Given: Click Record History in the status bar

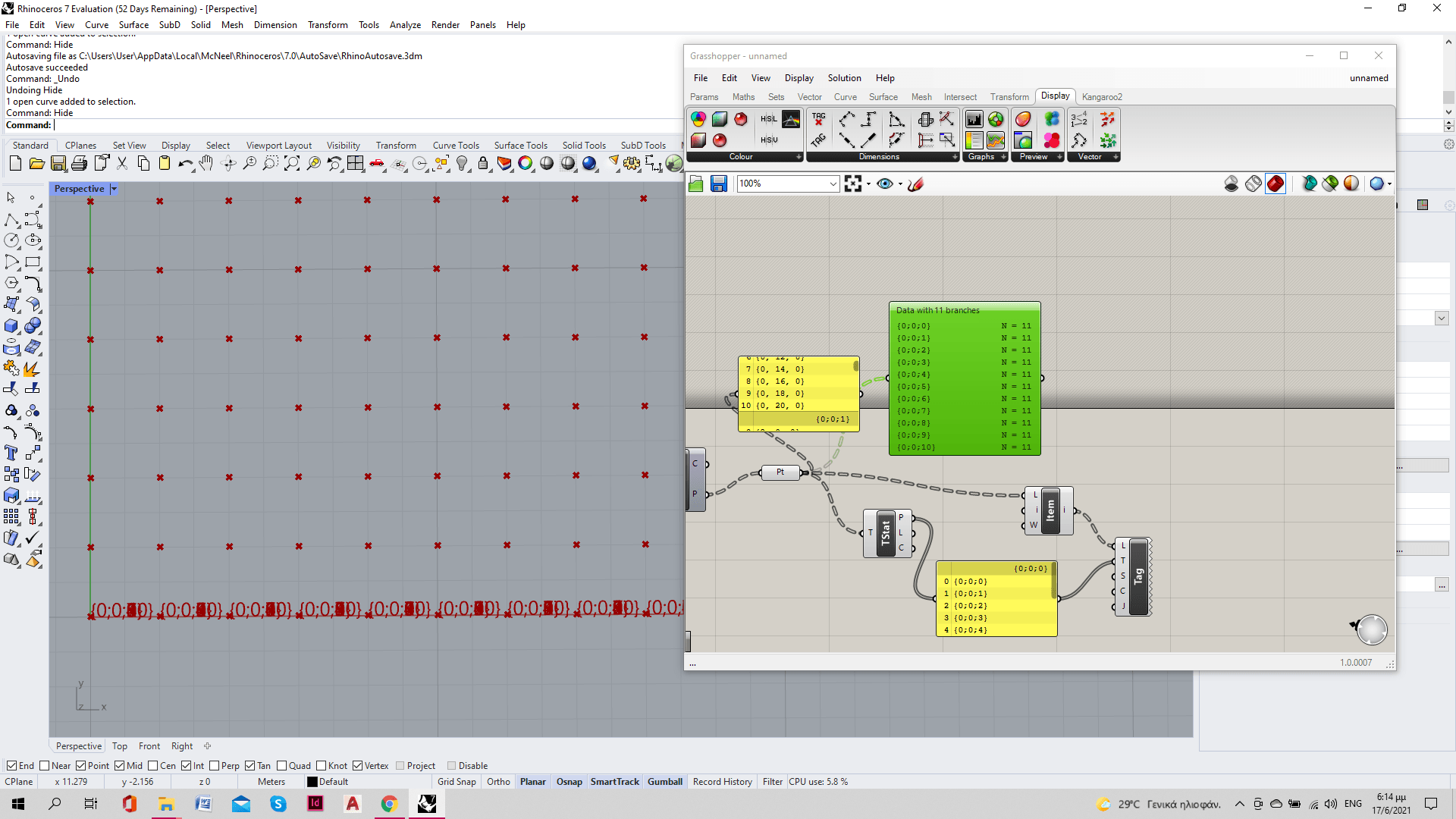Looking at the screenshot, I should click(x=722, y=782).
